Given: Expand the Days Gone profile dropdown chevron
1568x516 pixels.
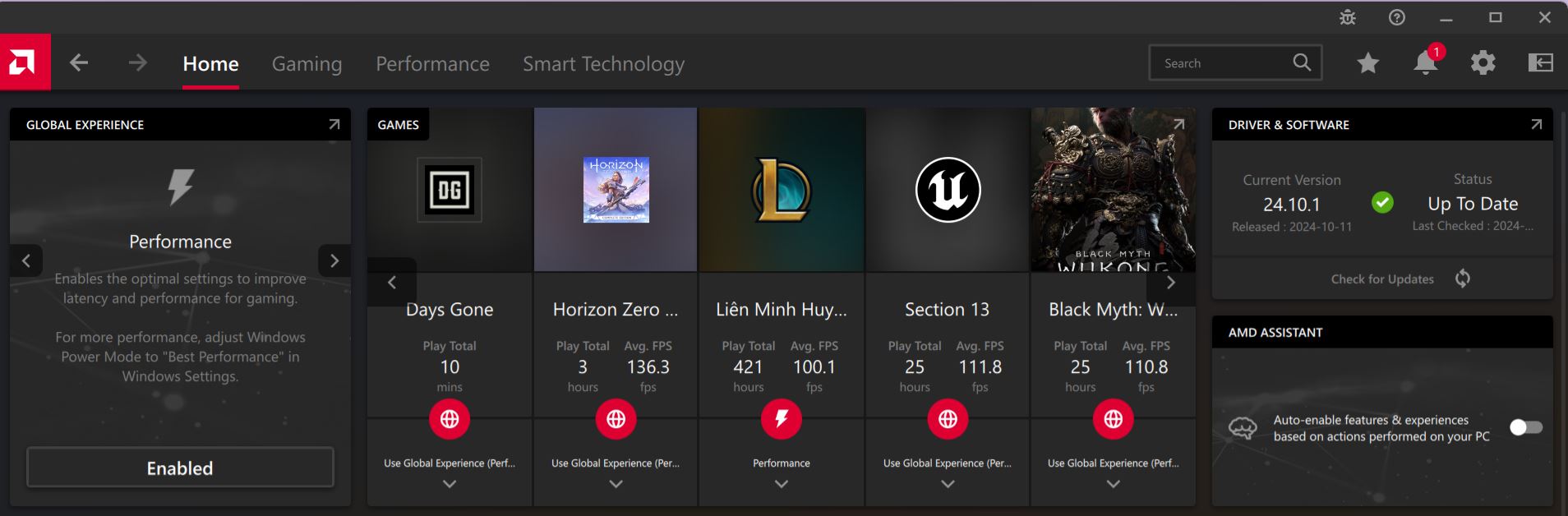Looking at the screenshot, I should pyautogui.click(x=450, y=484).
